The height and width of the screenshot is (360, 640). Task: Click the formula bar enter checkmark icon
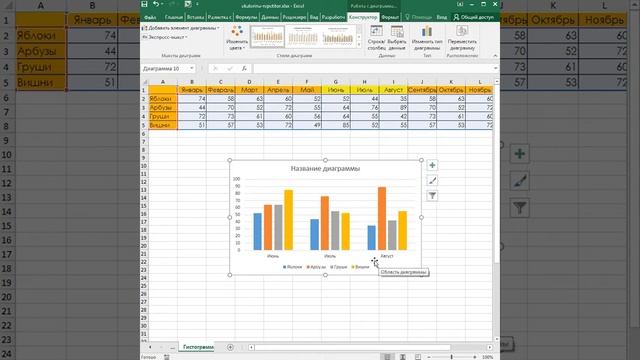tap(230, 69)
